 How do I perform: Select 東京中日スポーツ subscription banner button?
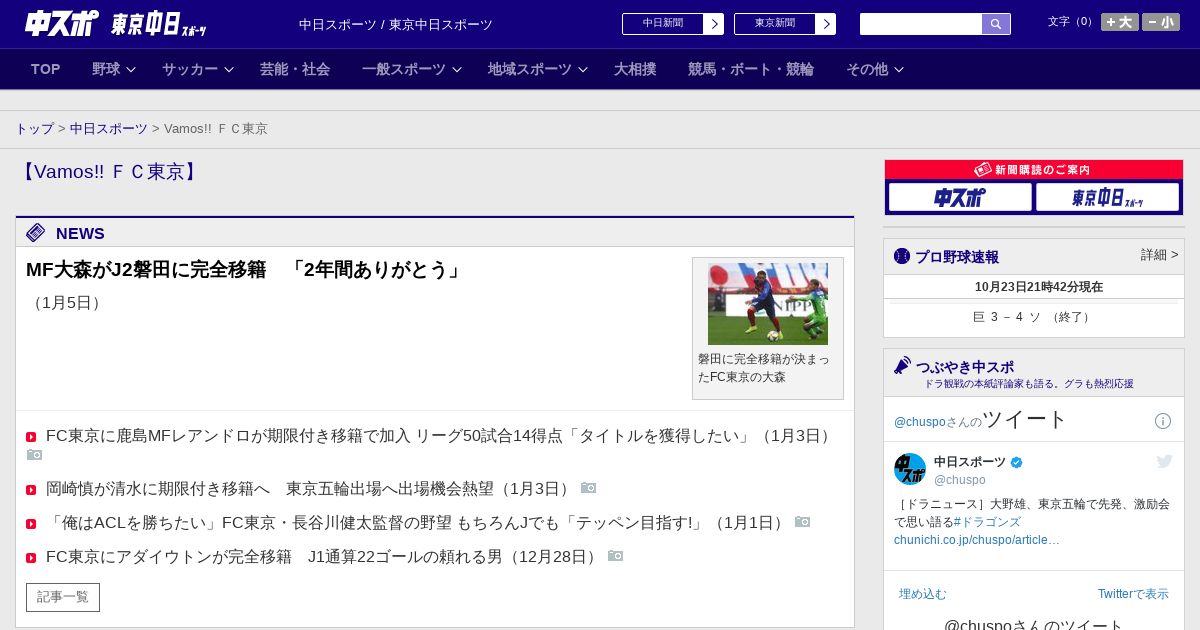[1108, 197]
